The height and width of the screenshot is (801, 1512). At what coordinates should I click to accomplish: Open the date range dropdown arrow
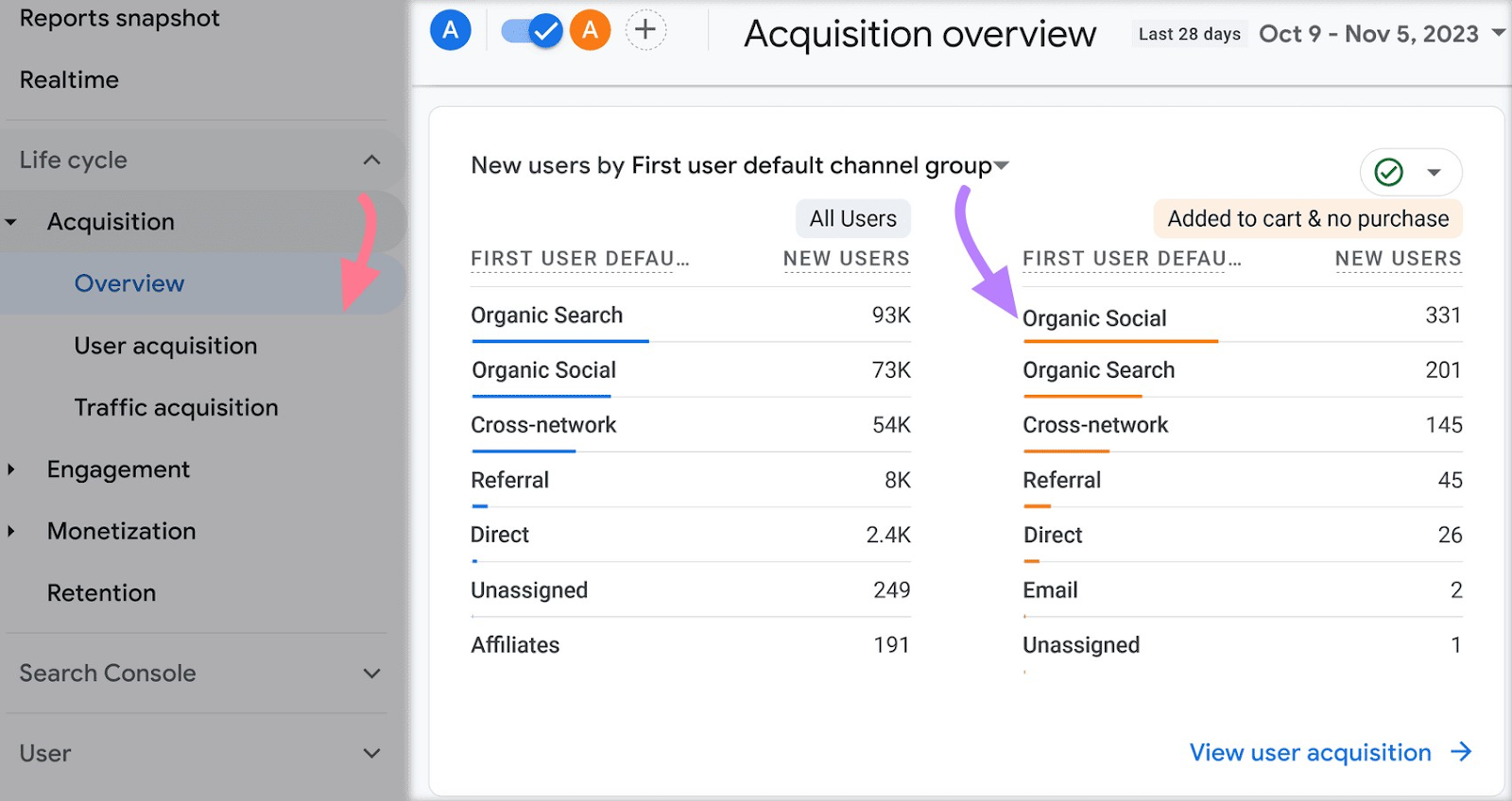tap(1498, 33)
